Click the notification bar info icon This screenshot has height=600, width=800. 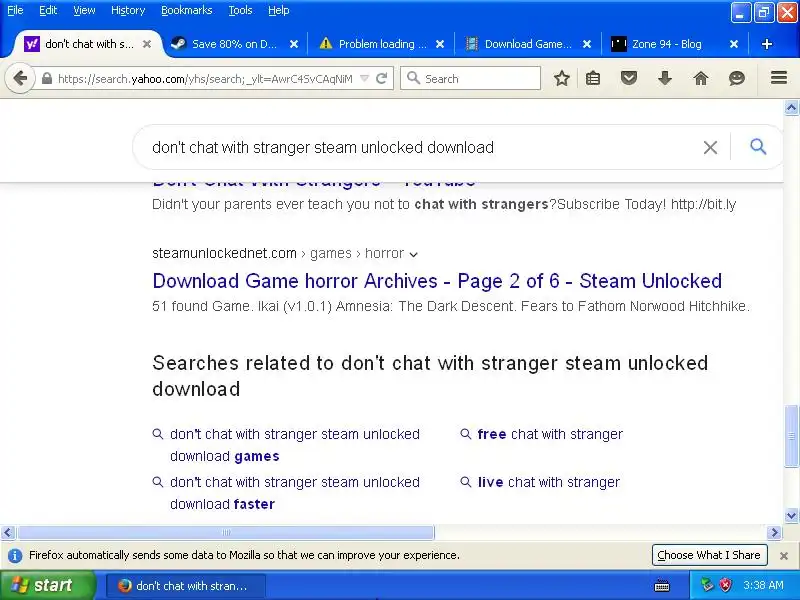pyautogui.click(x=15, y=556)
